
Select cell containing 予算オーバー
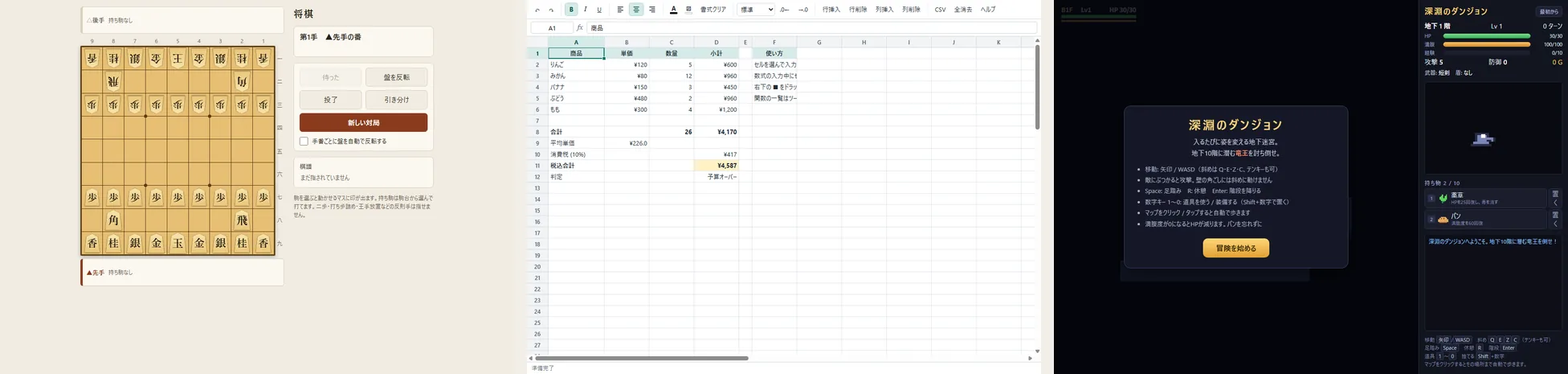[x=717, y=177]
